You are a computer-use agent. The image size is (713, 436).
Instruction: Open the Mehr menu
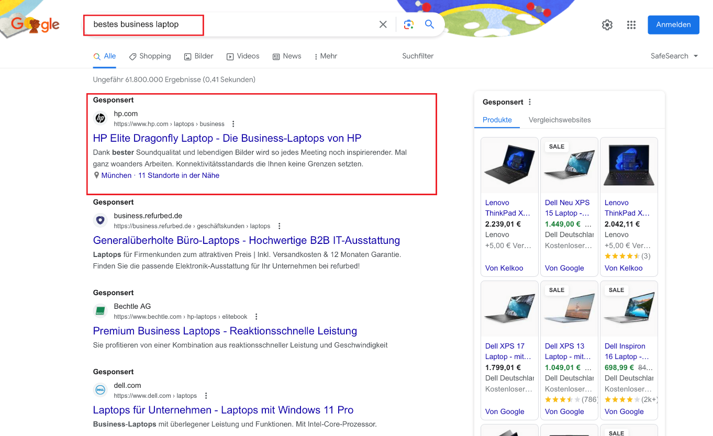pos(326,56)
